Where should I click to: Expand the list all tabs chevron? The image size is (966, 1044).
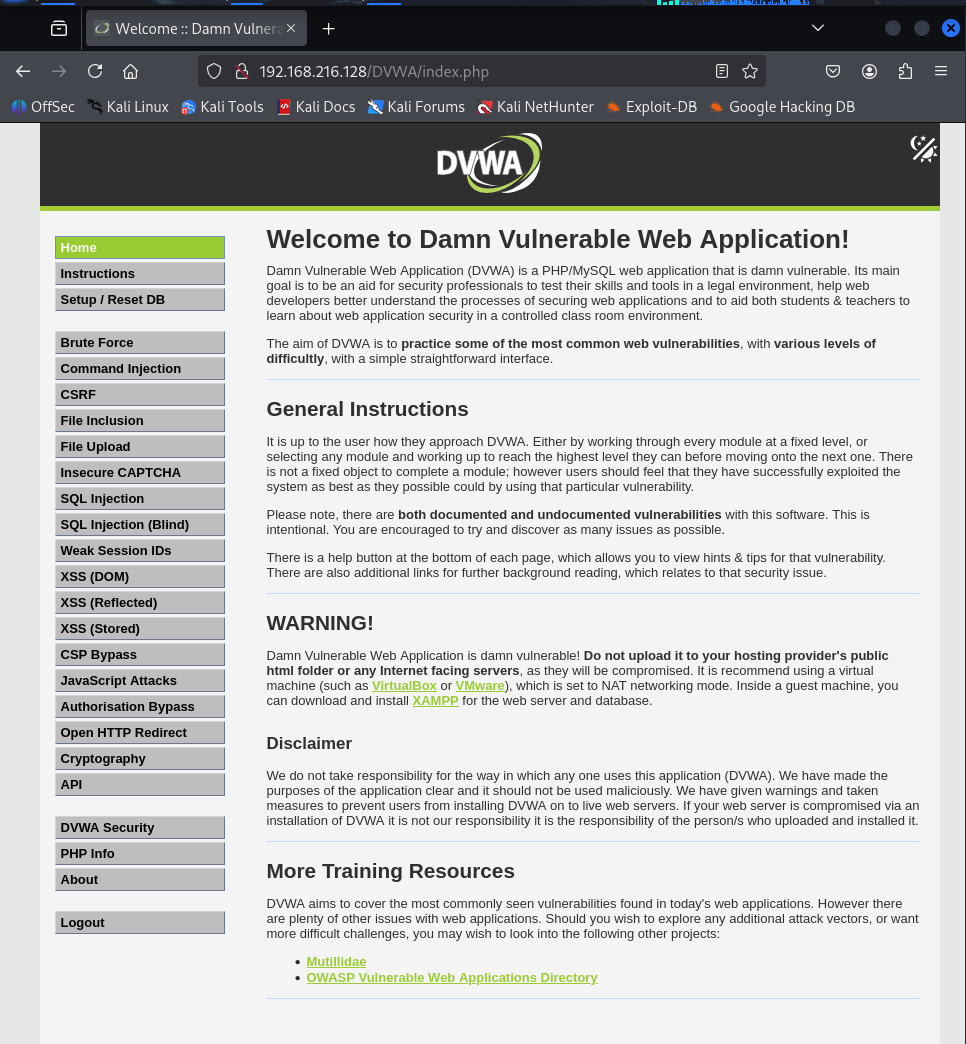[x=818, y=28]
